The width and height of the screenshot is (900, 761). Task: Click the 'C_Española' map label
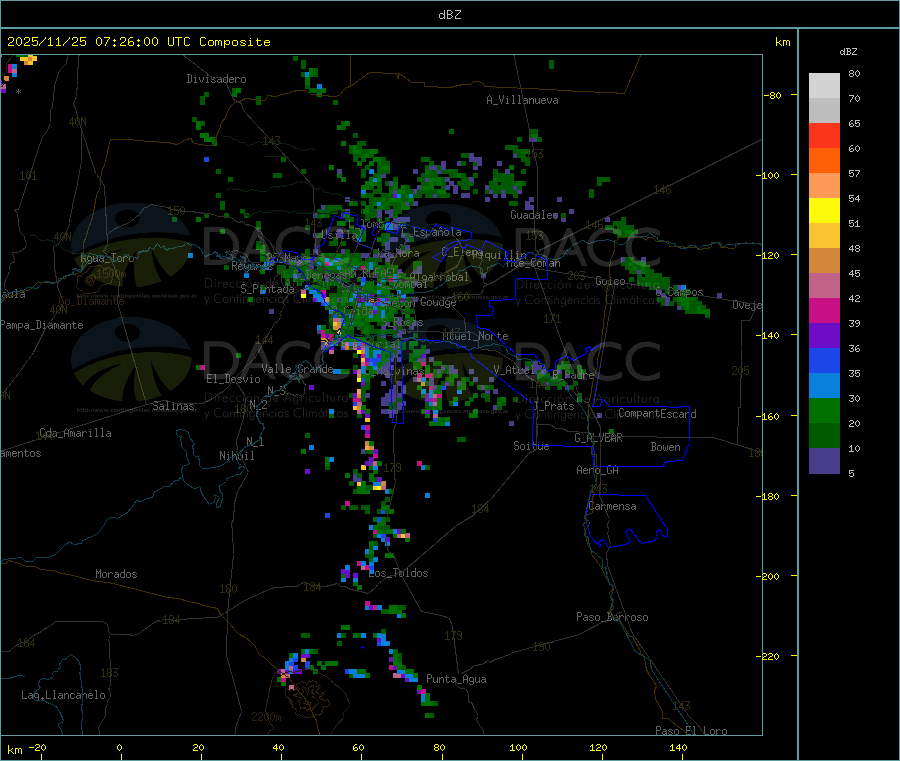coord(432,232)
